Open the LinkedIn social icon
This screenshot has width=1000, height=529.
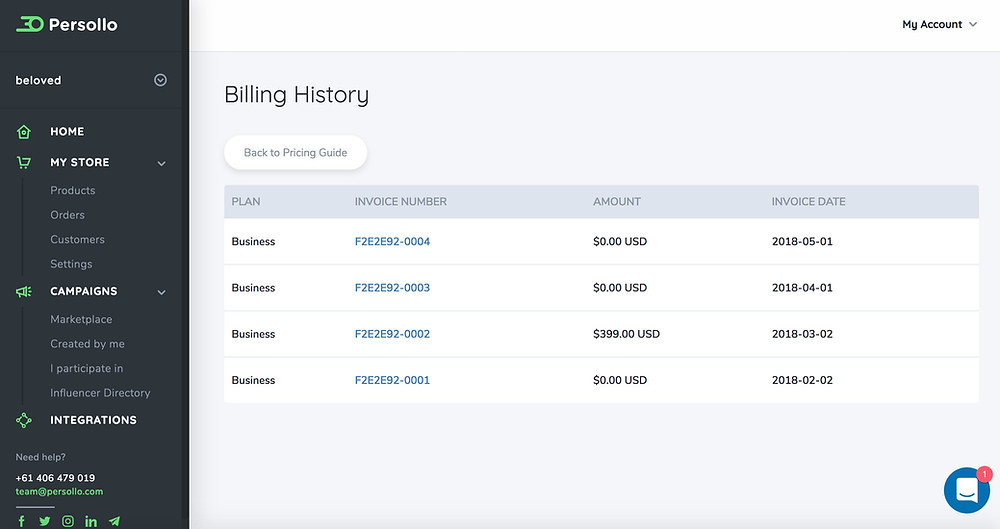coord(91,521)
